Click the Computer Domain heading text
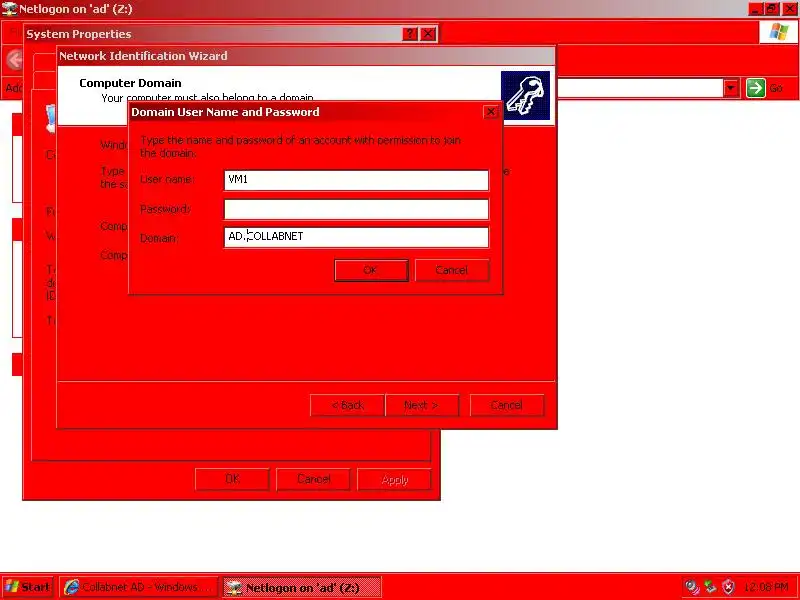 point(130,83)
